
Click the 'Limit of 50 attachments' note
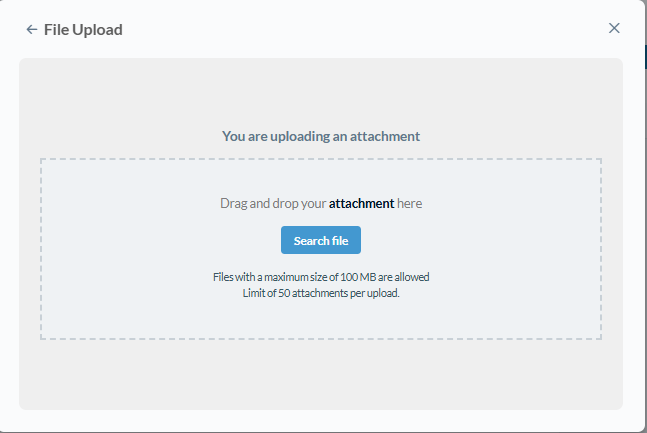321,293
